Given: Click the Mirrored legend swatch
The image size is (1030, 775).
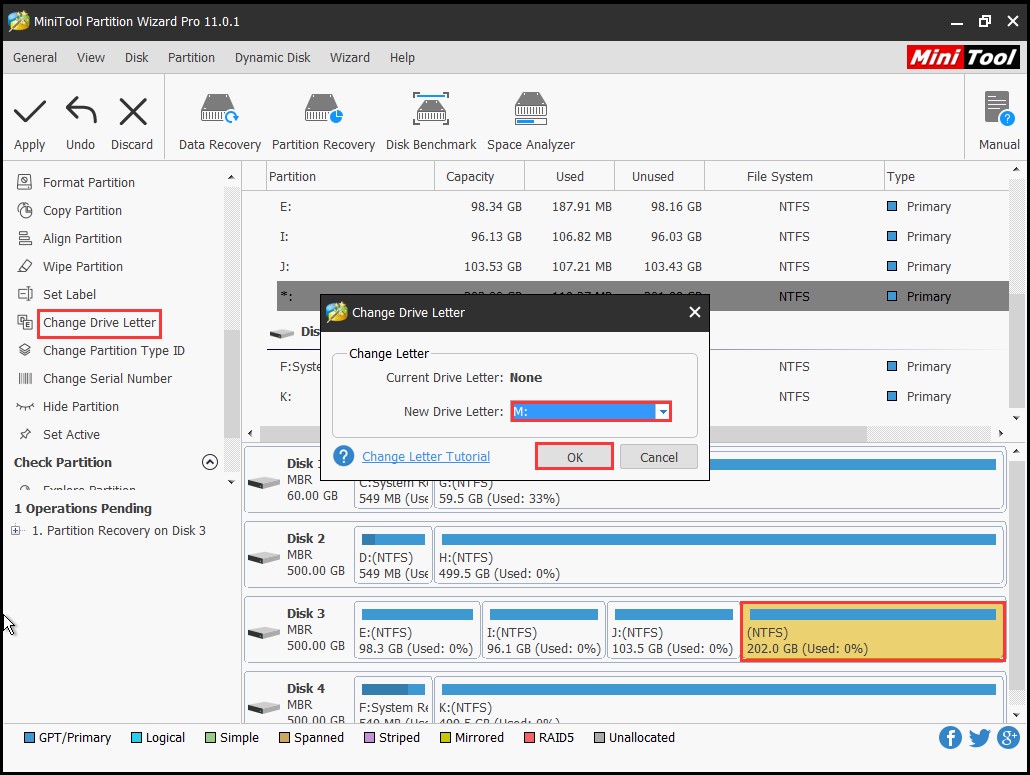Looking at the screenshot, I should 445,738.
